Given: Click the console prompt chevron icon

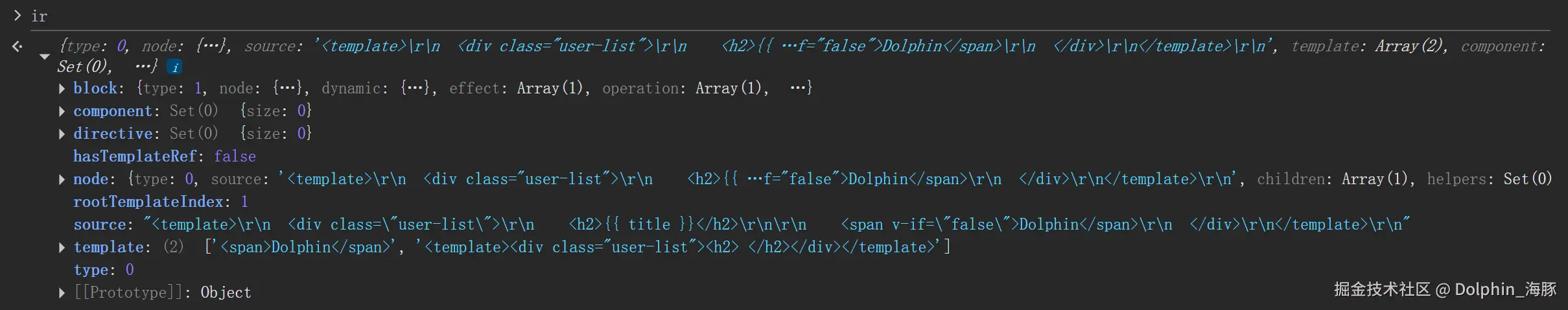Looking at the screenshot, I should pyautogui.click(x=17, y=15).
